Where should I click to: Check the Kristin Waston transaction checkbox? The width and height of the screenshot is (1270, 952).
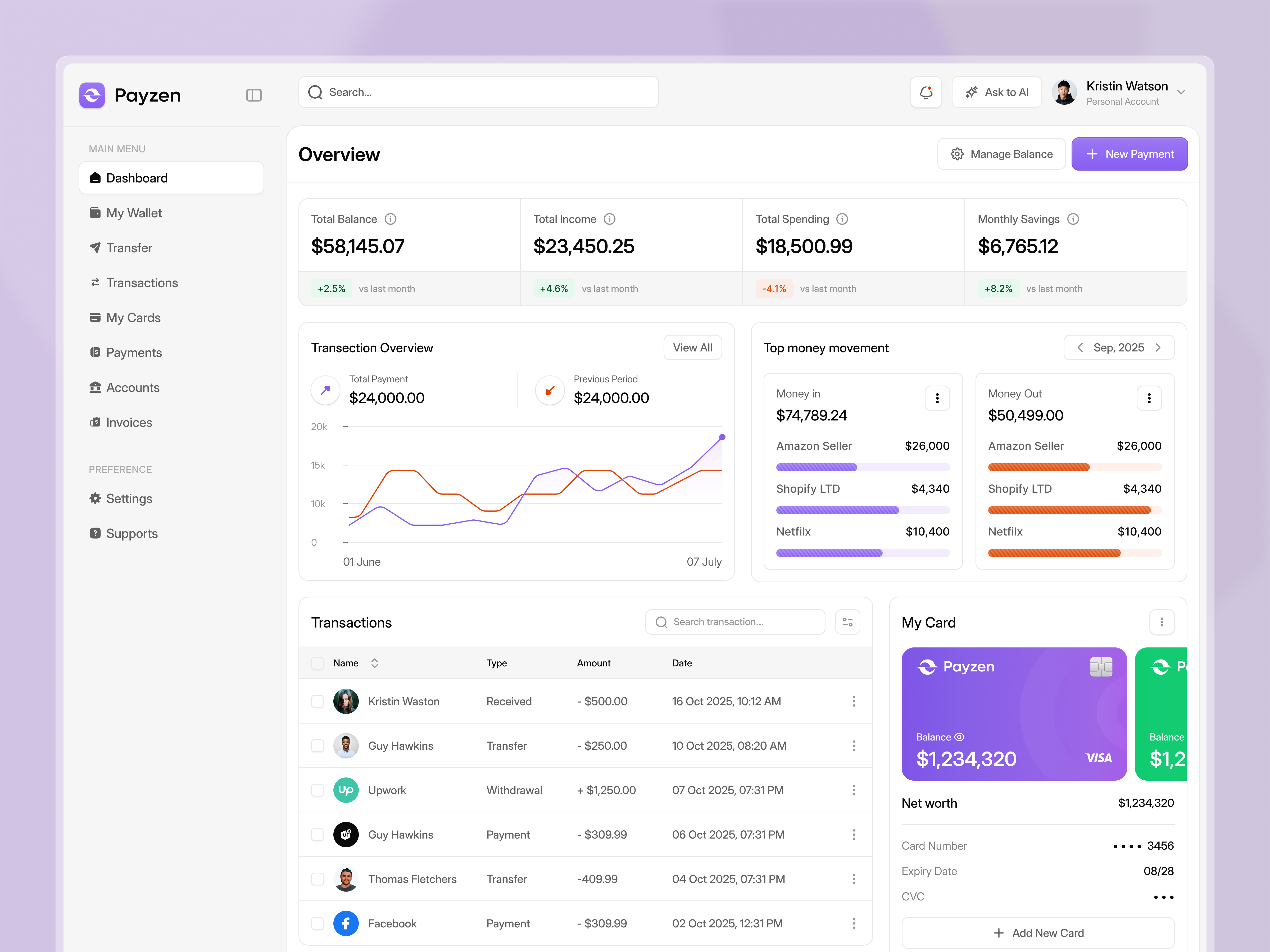click(x=317, y=701)
